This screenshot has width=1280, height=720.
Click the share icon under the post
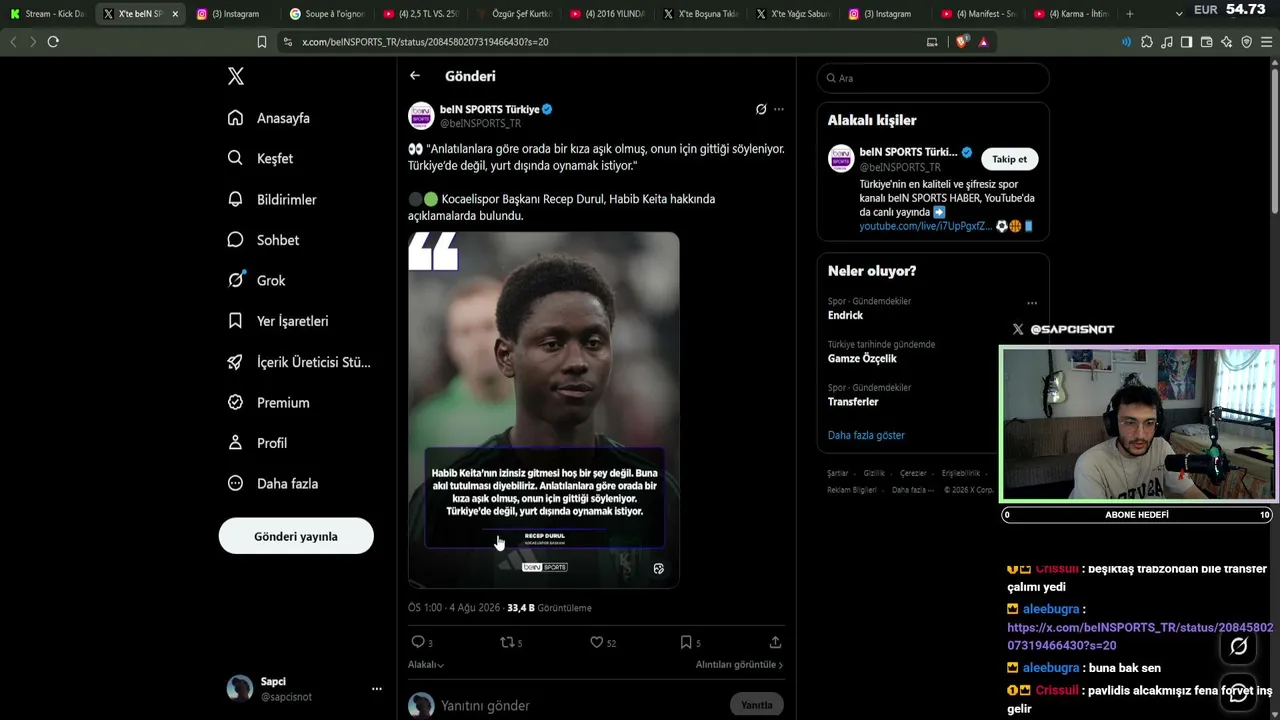pos(775,642)
